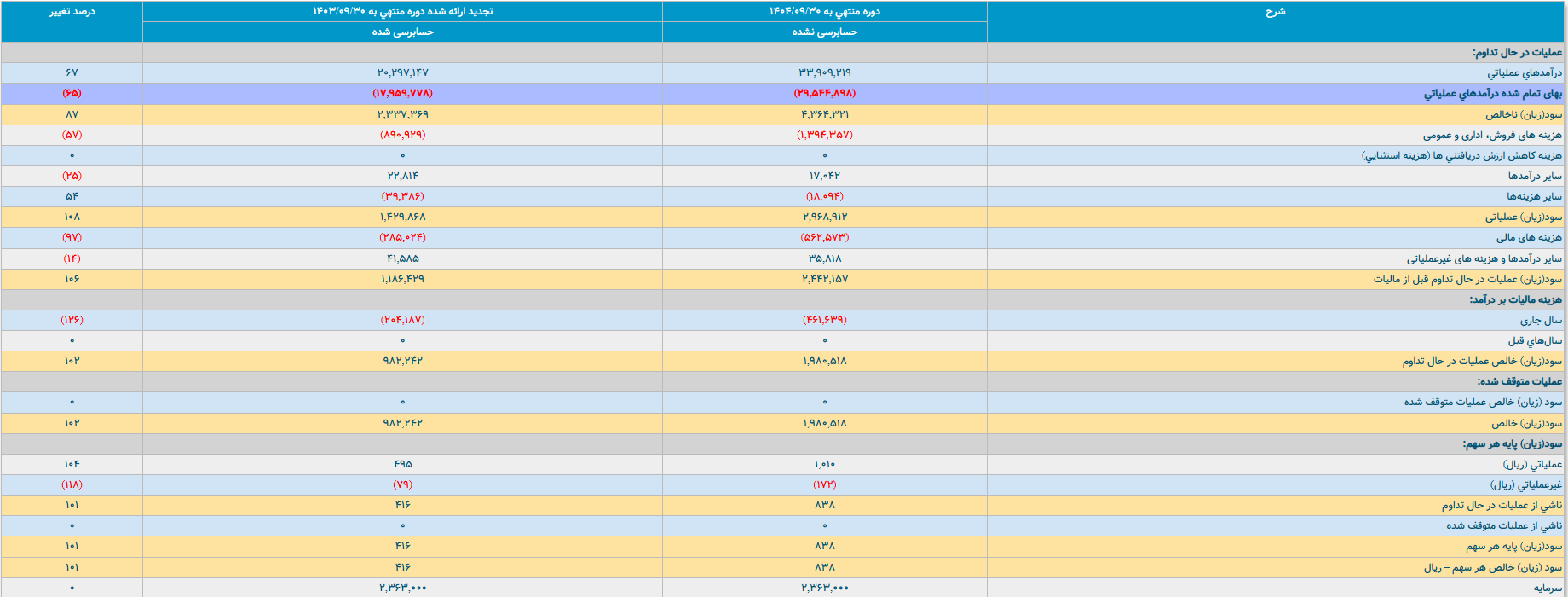
Task: Select the عملياتي (ريال) per-share row
Action: [x=784, y=465]
